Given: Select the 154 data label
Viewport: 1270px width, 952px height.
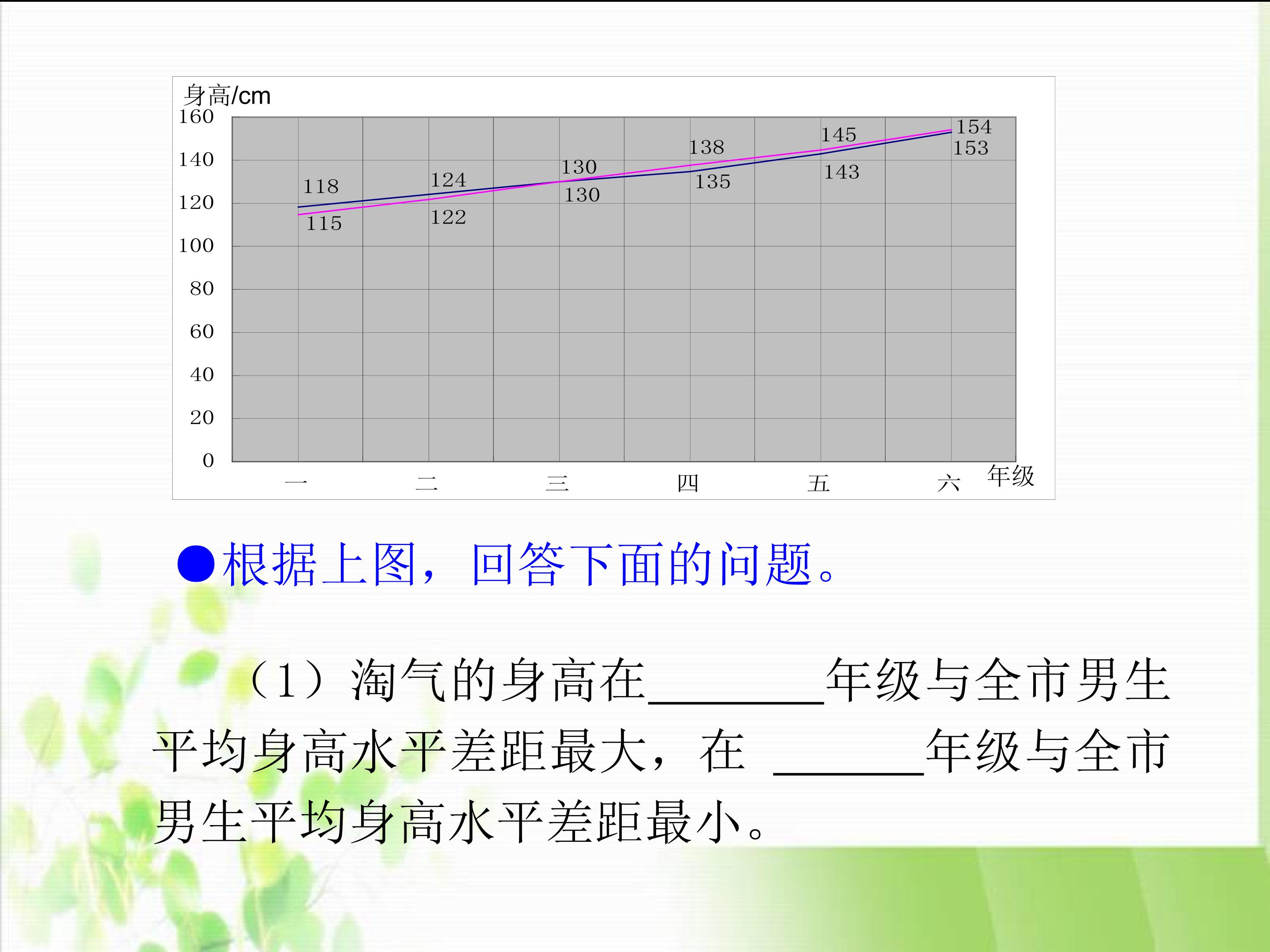Looking at the screenshot, I should [x=974, y=126].
